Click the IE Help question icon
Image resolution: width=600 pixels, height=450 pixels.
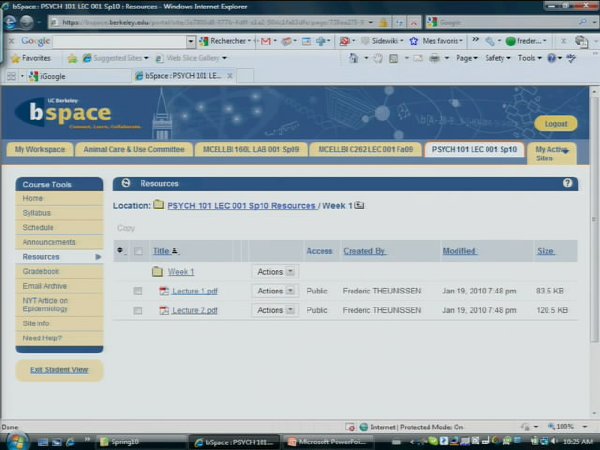(551, 58)
